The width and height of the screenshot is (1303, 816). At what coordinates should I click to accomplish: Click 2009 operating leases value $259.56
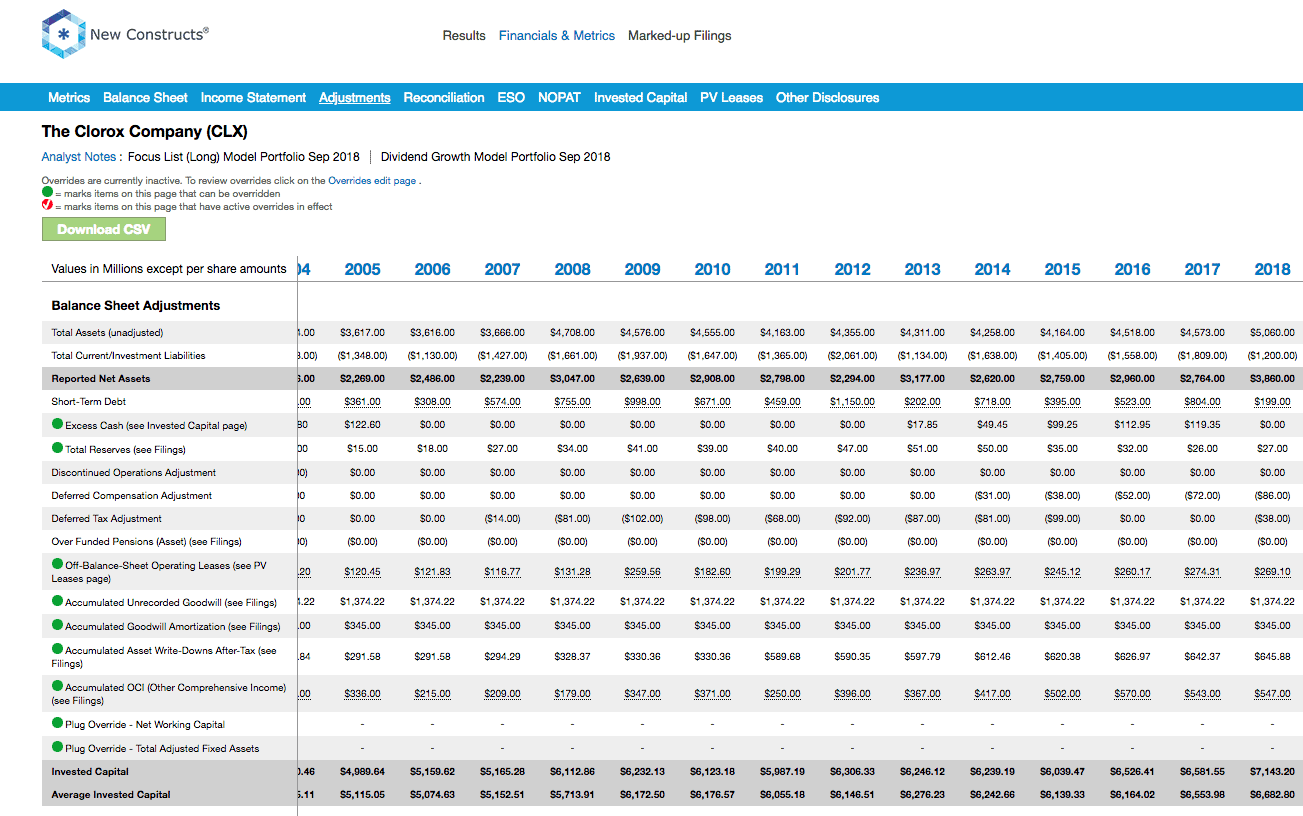coord(643,572)
